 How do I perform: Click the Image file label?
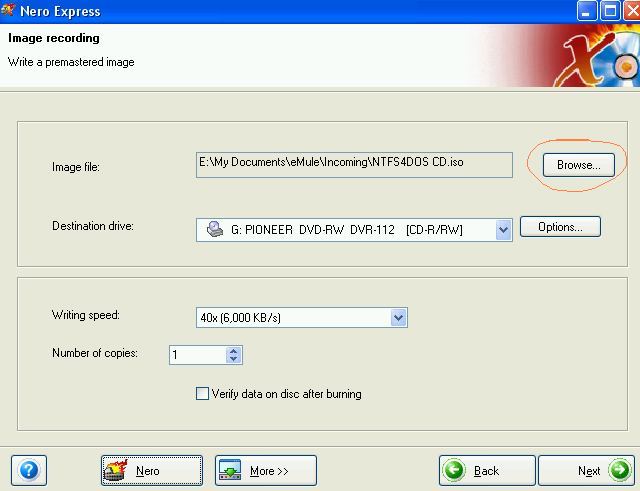(x=76, y=167)
